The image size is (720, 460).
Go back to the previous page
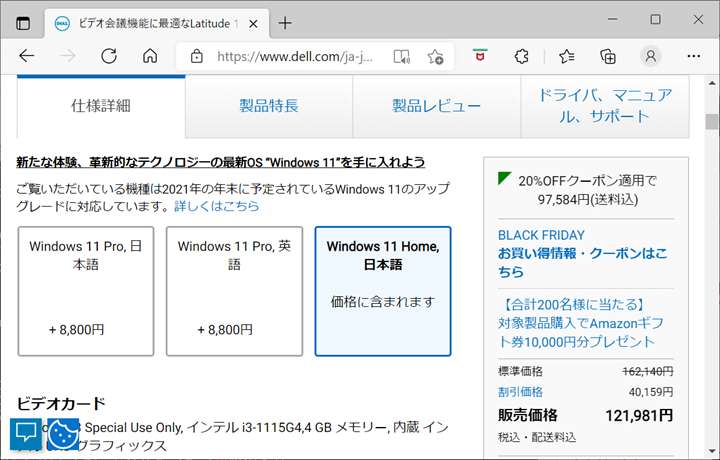click(27, 56)
